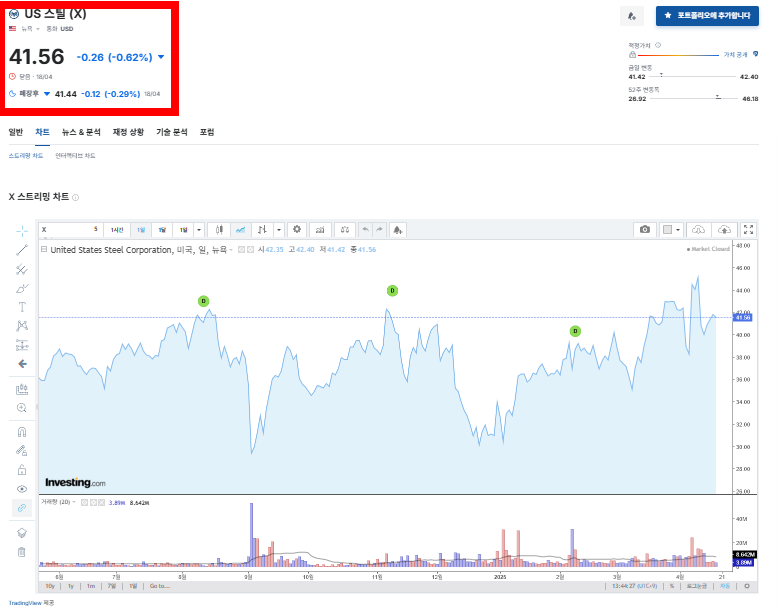Select the text annotation tool
Screen dimensions: 777x606
pyautogui.click(x=22, y=307)
